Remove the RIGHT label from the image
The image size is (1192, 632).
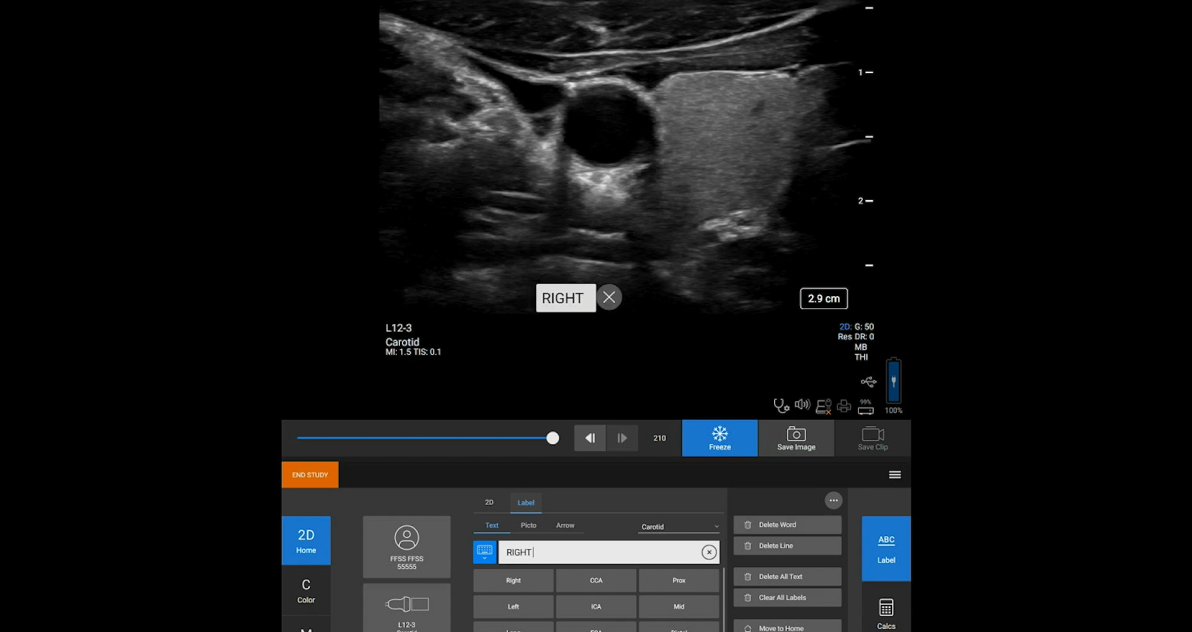[x=609, y=298]
